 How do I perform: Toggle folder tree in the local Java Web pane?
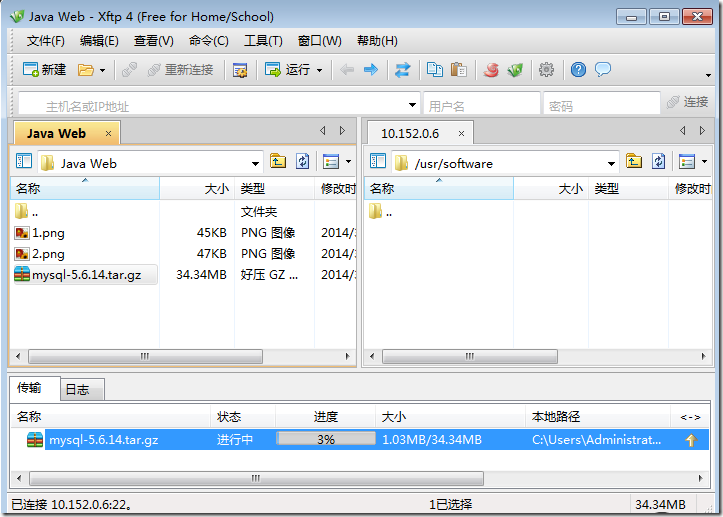(24, 162)
